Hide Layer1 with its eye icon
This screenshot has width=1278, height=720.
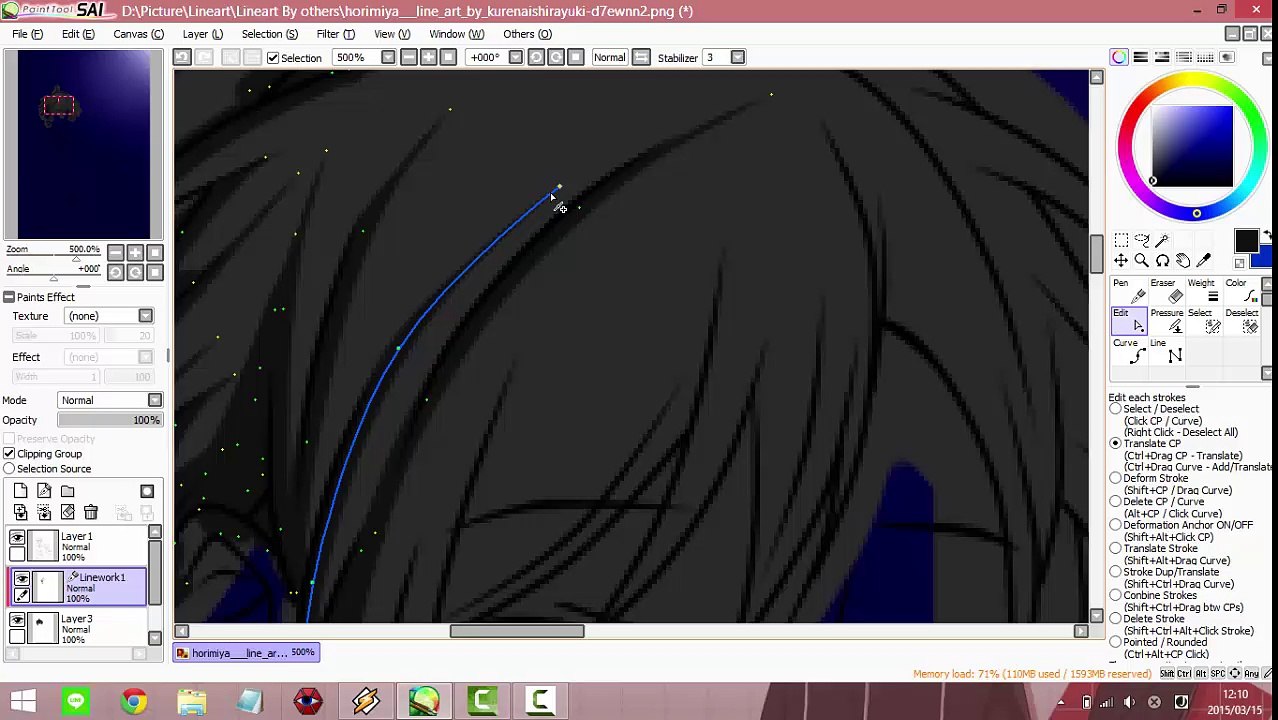pos(17,538)
